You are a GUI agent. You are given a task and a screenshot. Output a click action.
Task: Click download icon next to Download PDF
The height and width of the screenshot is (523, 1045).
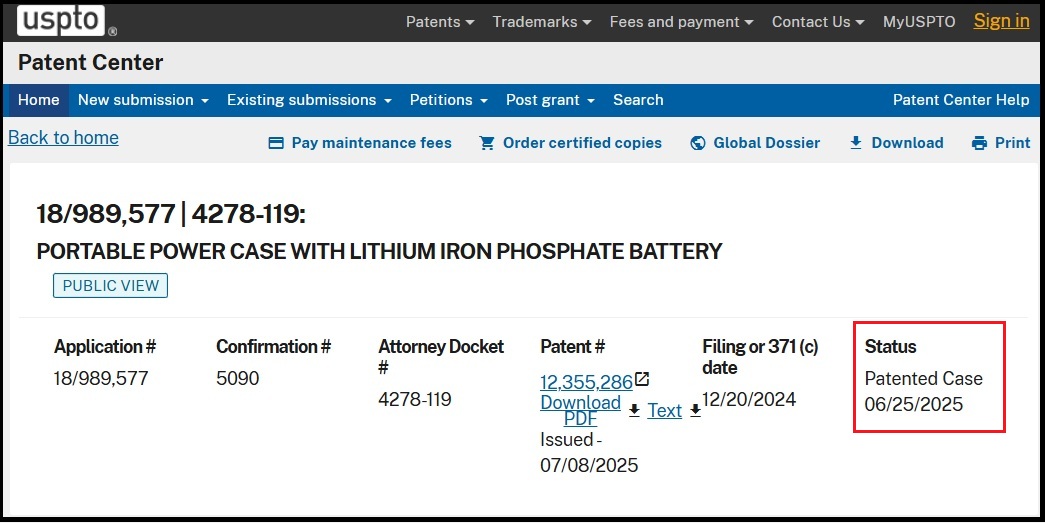(634, 410)
